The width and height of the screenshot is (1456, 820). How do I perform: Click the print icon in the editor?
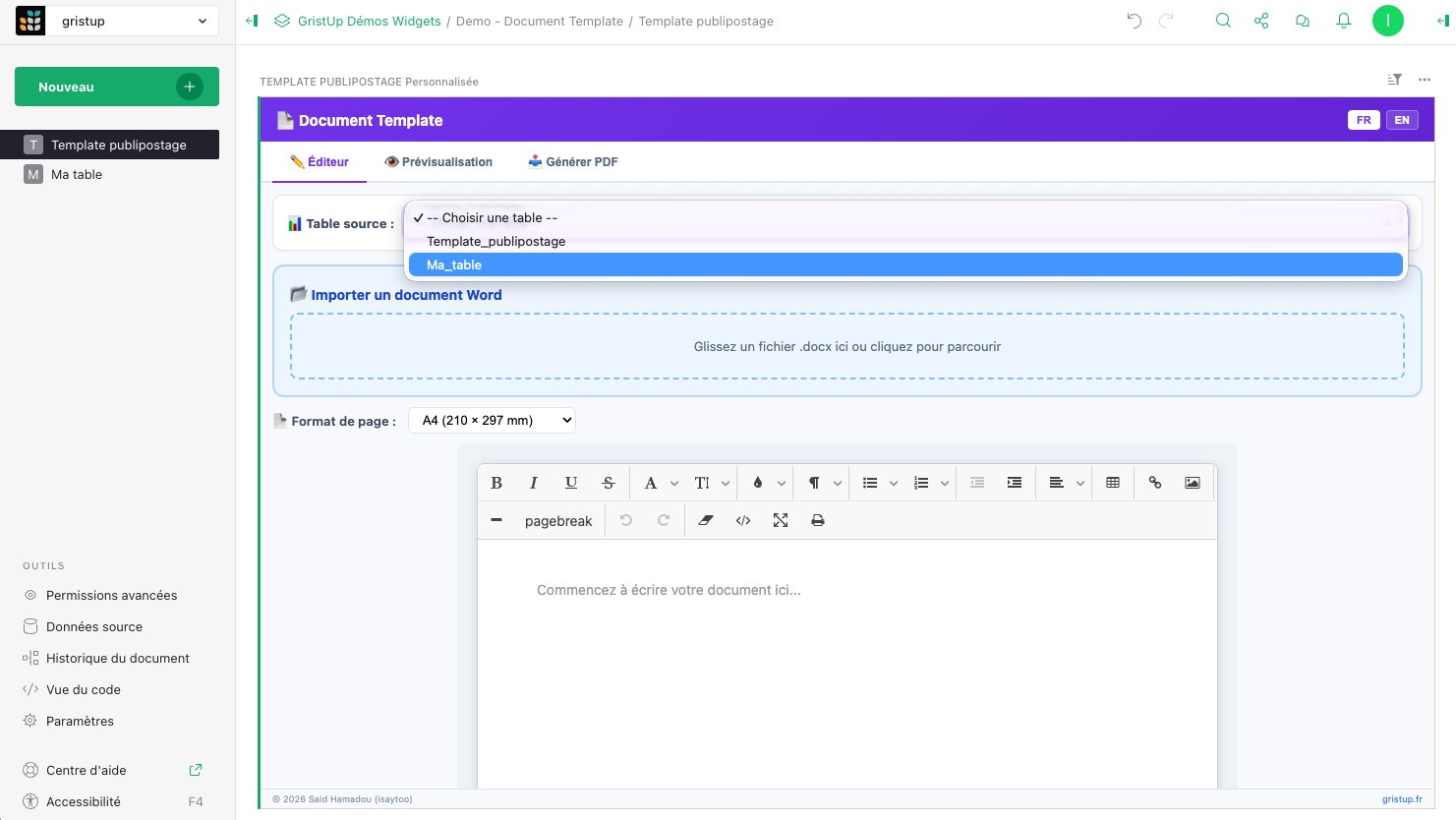pyautogui.click(x=818, y=521)
